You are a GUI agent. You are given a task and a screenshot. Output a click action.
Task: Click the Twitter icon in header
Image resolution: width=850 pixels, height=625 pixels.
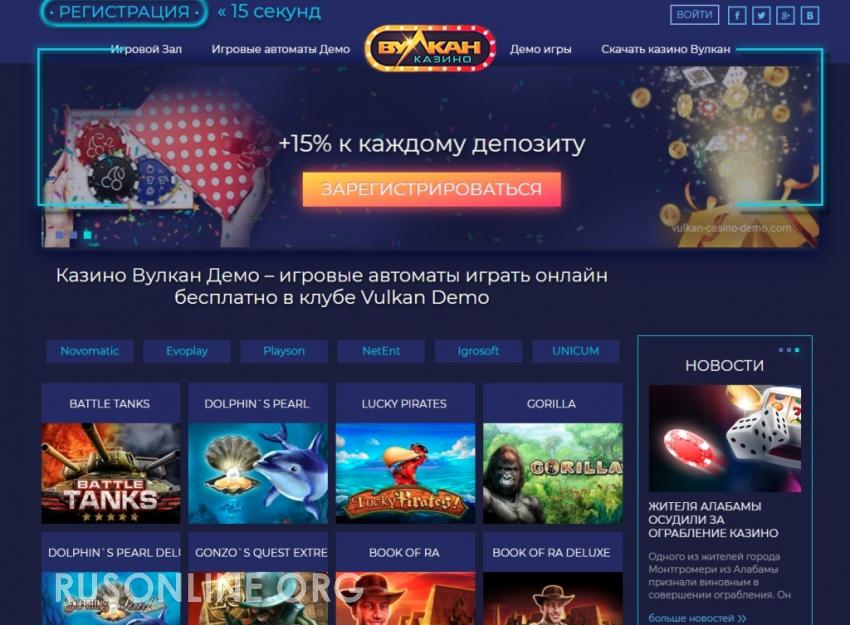tap(761, 15)
